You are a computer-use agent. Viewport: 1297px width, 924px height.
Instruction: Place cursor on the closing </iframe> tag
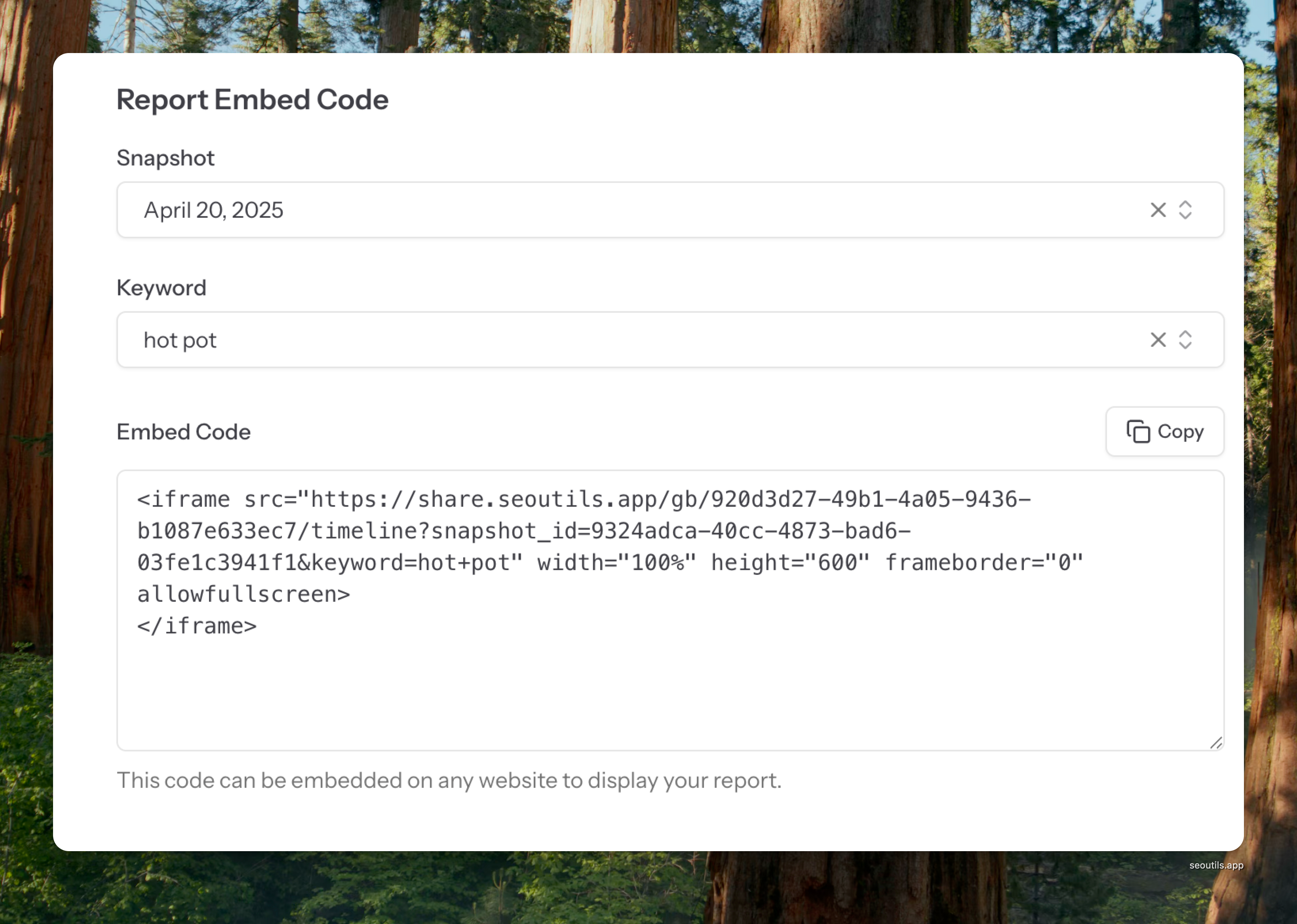(x=197, y=626)
